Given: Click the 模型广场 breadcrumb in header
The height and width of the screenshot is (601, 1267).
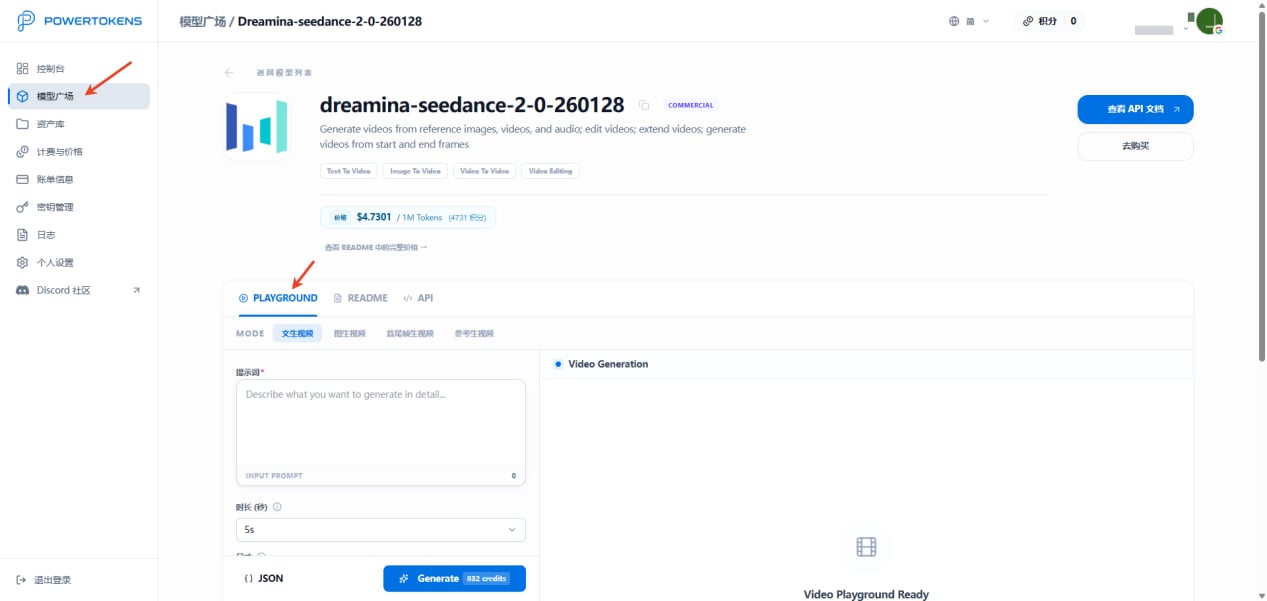Looking at the screenshot, I should pos(201,21).
